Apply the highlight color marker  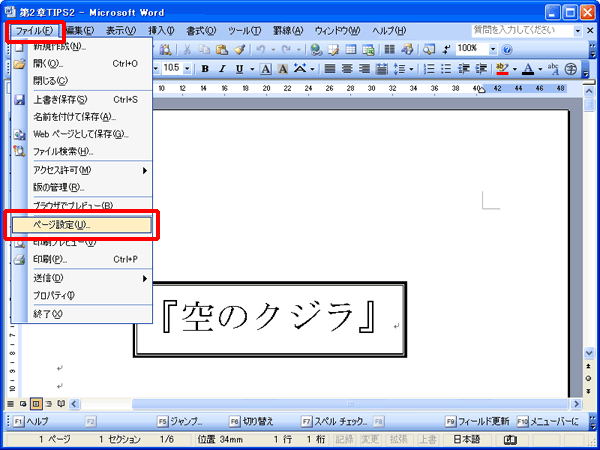502,69
